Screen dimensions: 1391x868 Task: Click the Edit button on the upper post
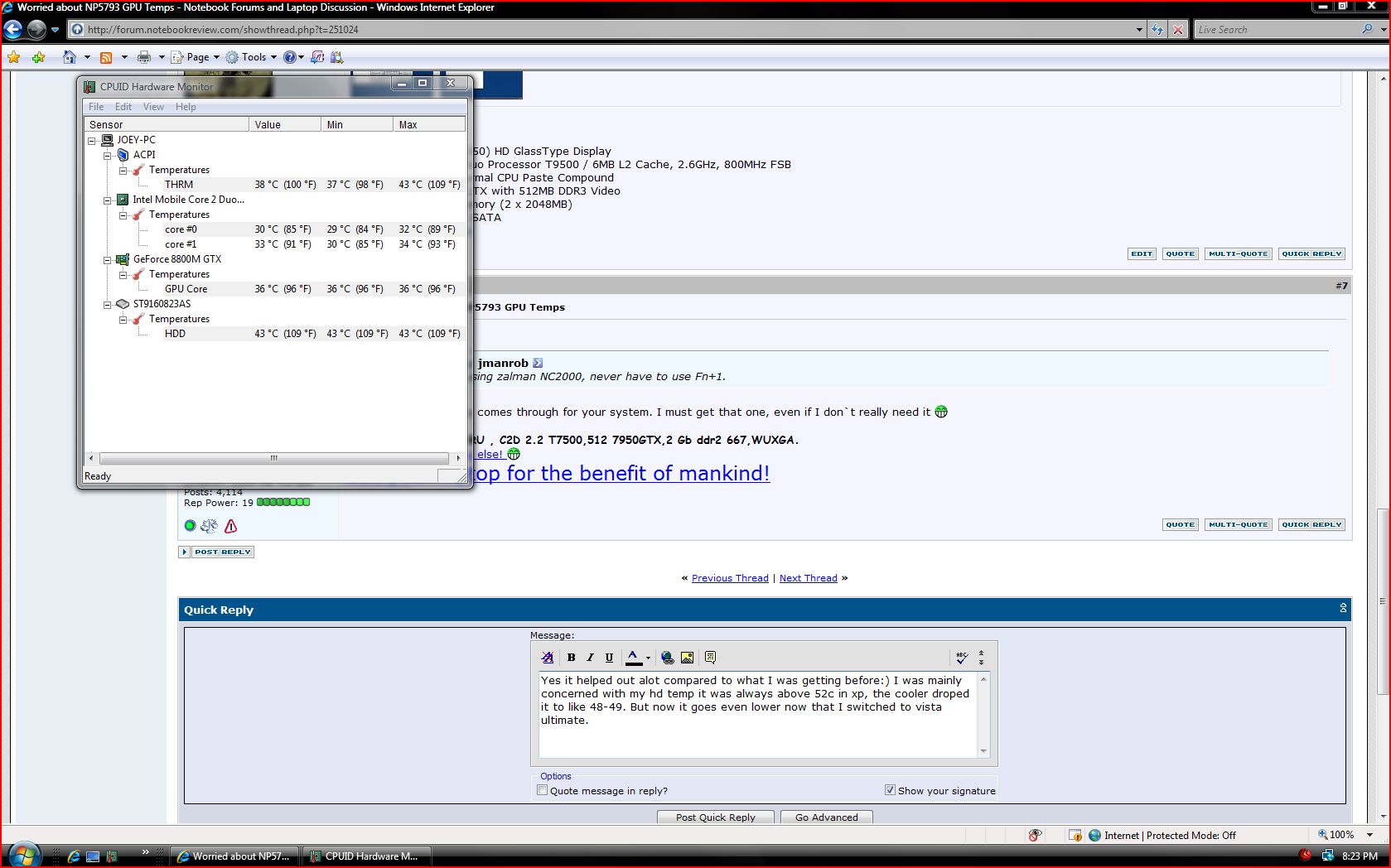coord(1142,253)
